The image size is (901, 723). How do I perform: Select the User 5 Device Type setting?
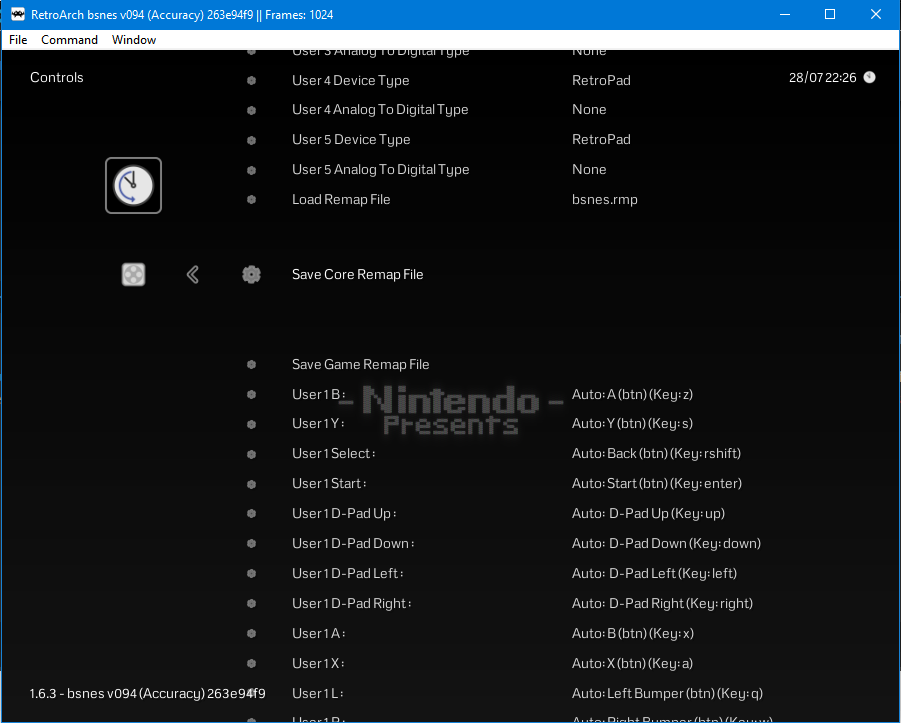351,140
